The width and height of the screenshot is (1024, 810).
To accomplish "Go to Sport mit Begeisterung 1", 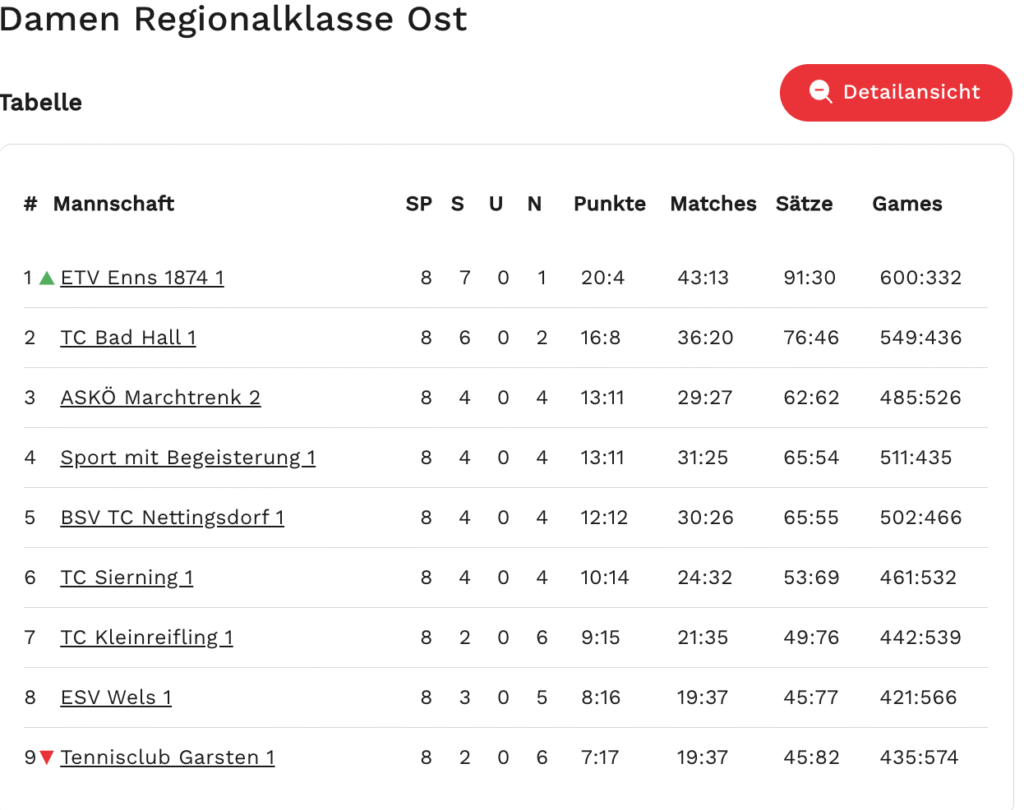I will coord(188,457).
